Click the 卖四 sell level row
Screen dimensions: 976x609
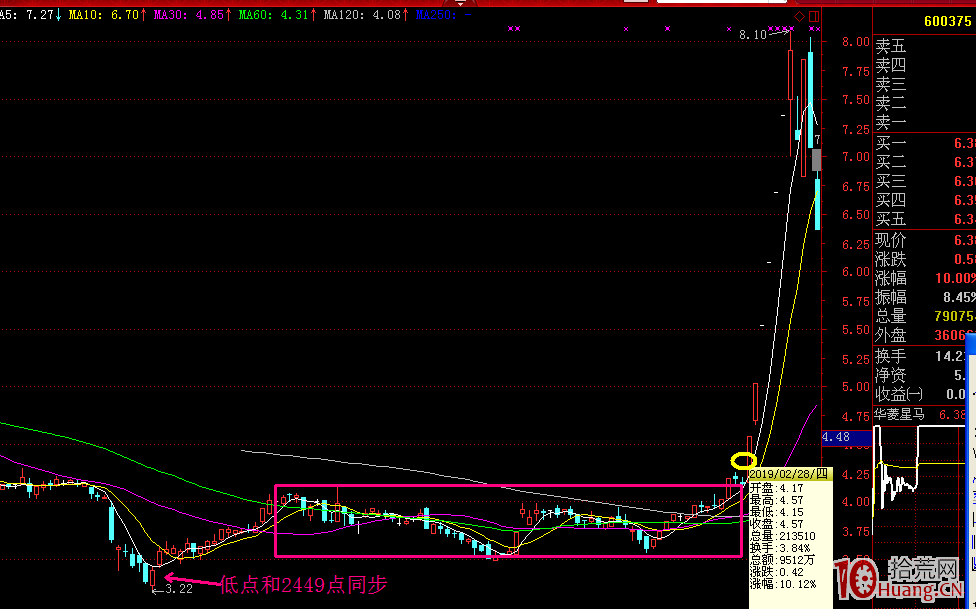pos(924,65)
